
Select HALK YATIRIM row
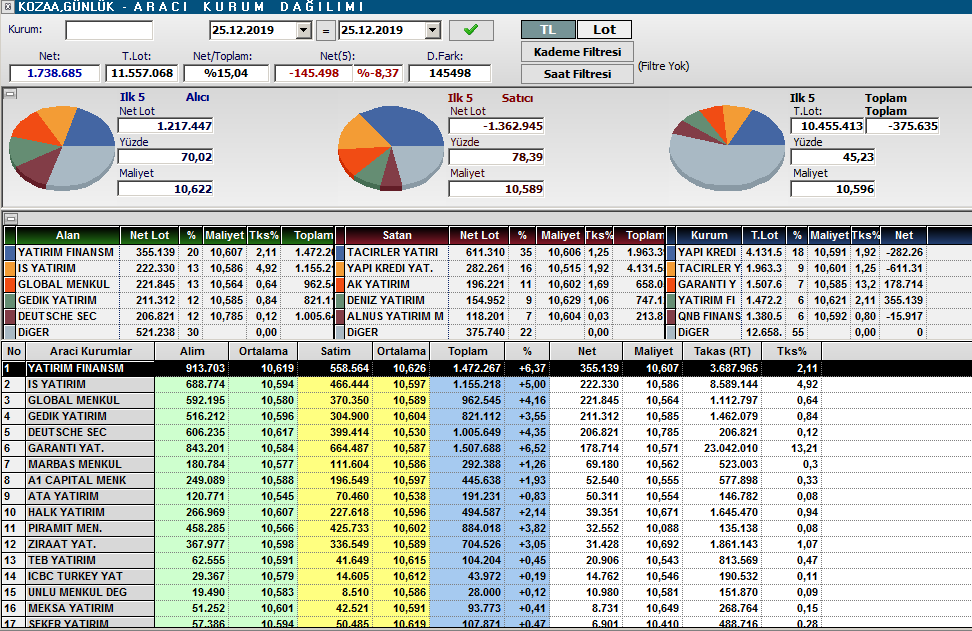486,512
